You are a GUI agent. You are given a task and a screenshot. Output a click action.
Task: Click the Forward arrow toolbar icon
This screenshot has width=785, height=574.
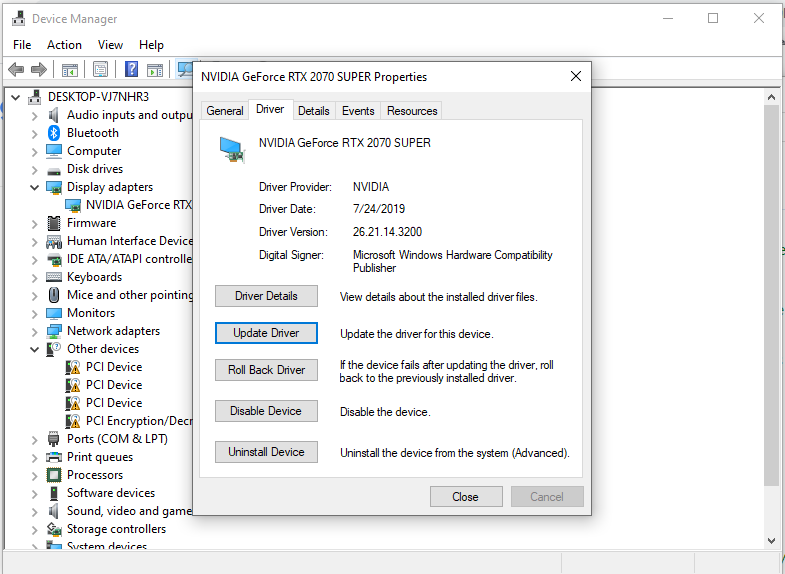pyautogui.click(x=39, y=70)
